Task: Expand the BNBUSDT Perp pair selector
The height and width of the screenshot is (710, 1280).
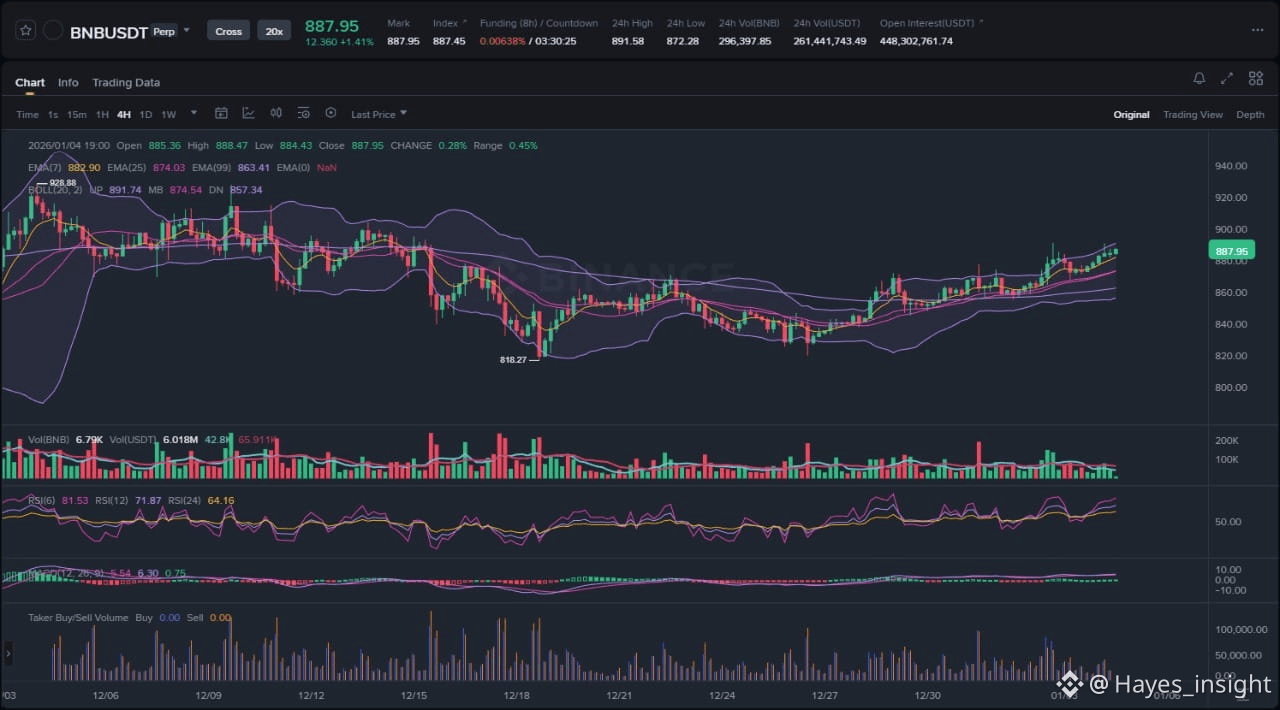Action: coord(186,31)
